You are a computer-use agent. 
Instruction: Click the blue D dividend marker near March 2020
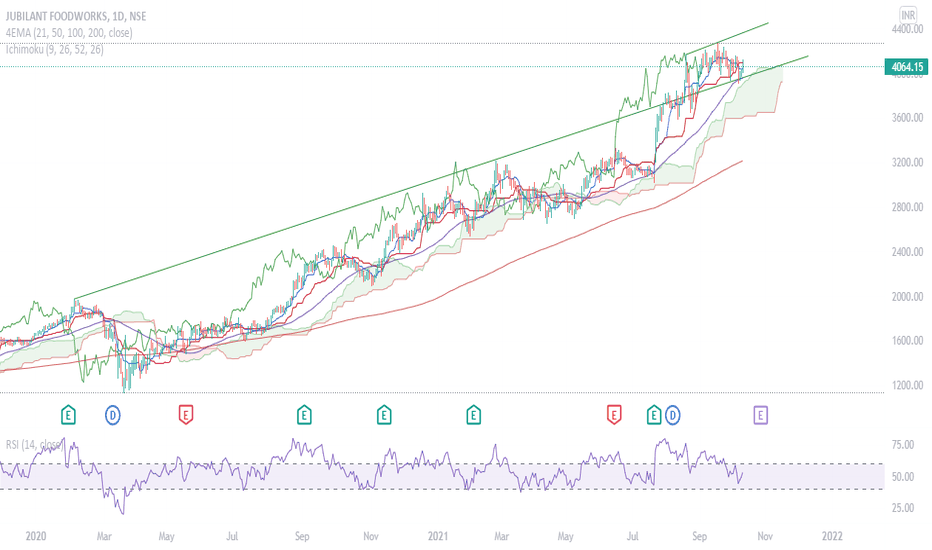click(x=113, y=414)
